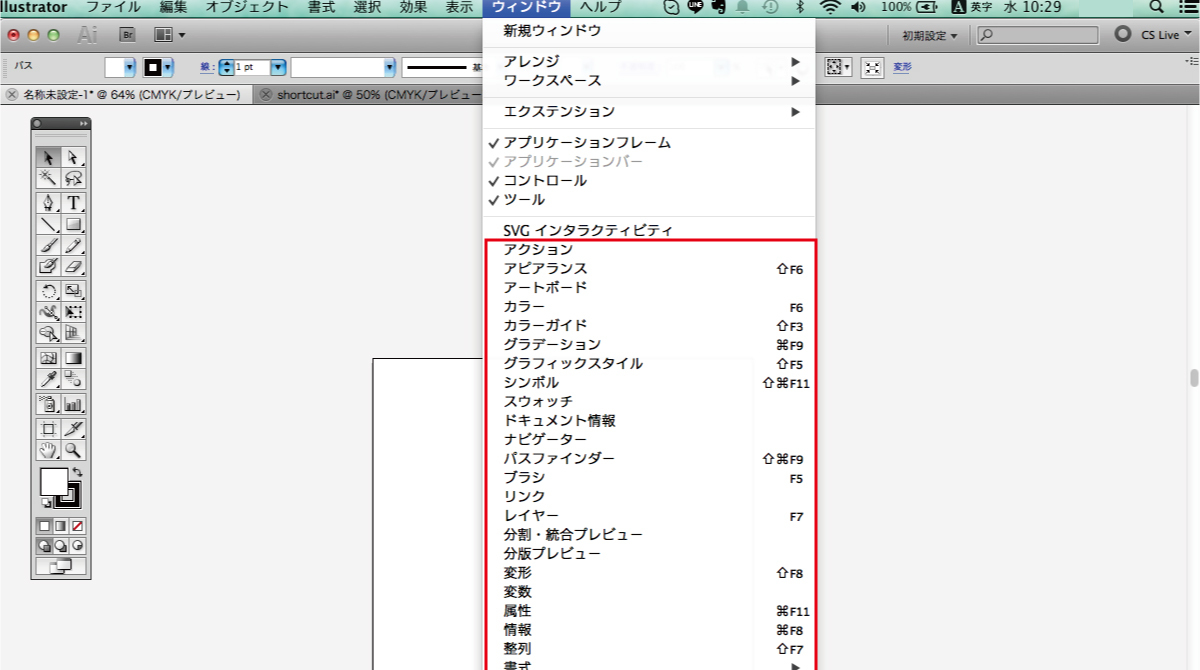Click the 変形 link in control bar
The height and width of the screenshot is (670, 1200).
(x=902, y=68)
